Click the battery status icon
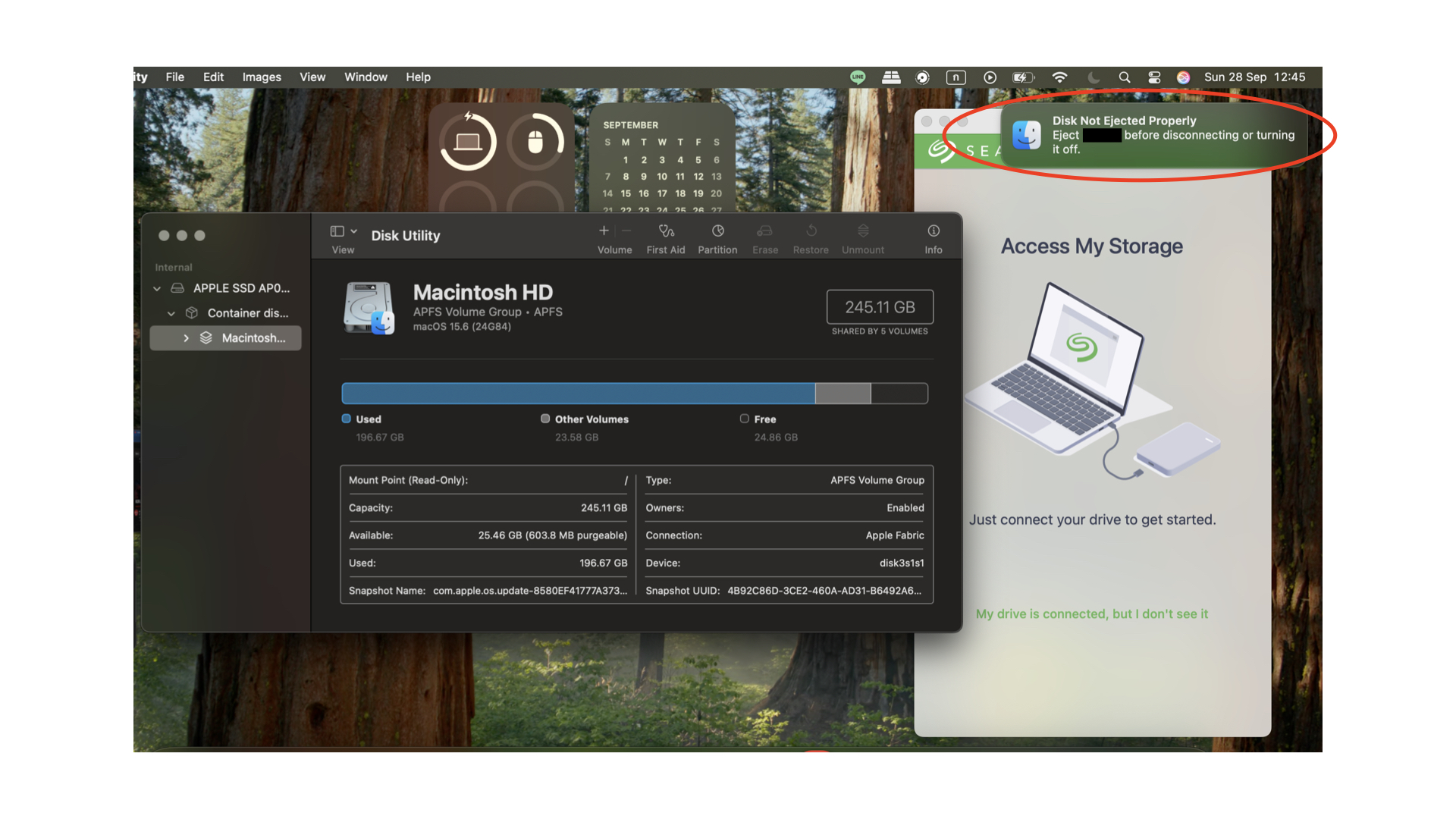1456x819 pixels. (1023, 77)
